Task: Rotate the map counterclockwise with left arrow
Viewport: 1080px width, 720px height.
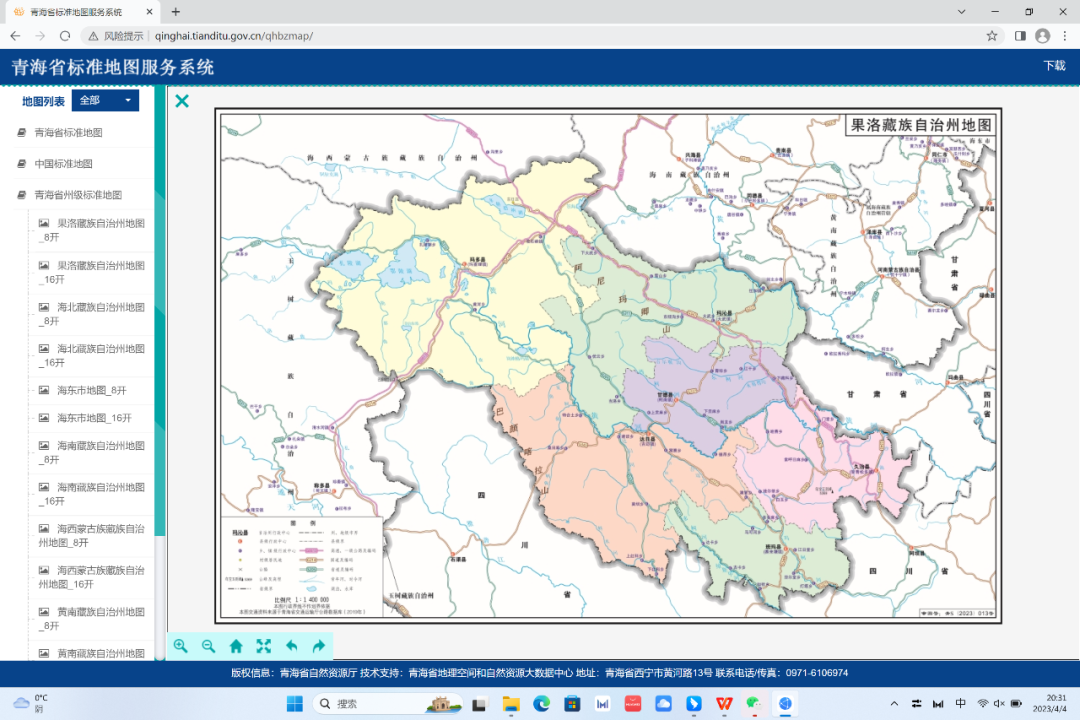Action: point(291,646)
